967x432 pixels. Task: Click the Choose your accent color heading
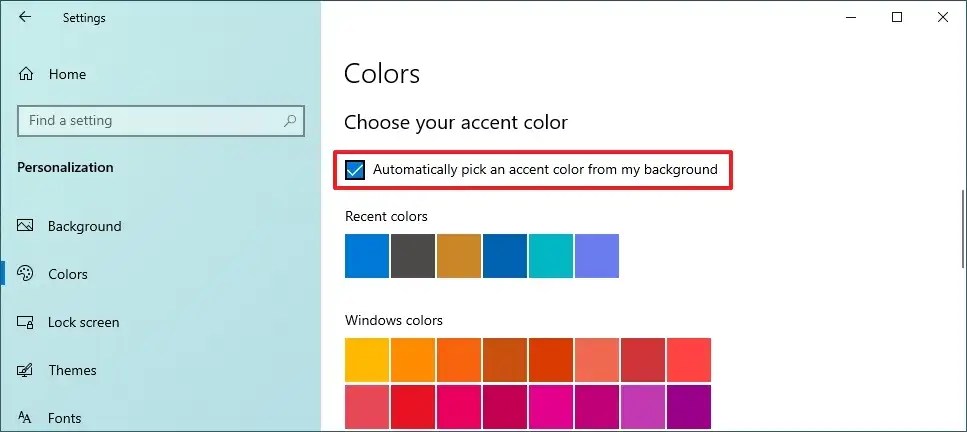tap(456, 122)
